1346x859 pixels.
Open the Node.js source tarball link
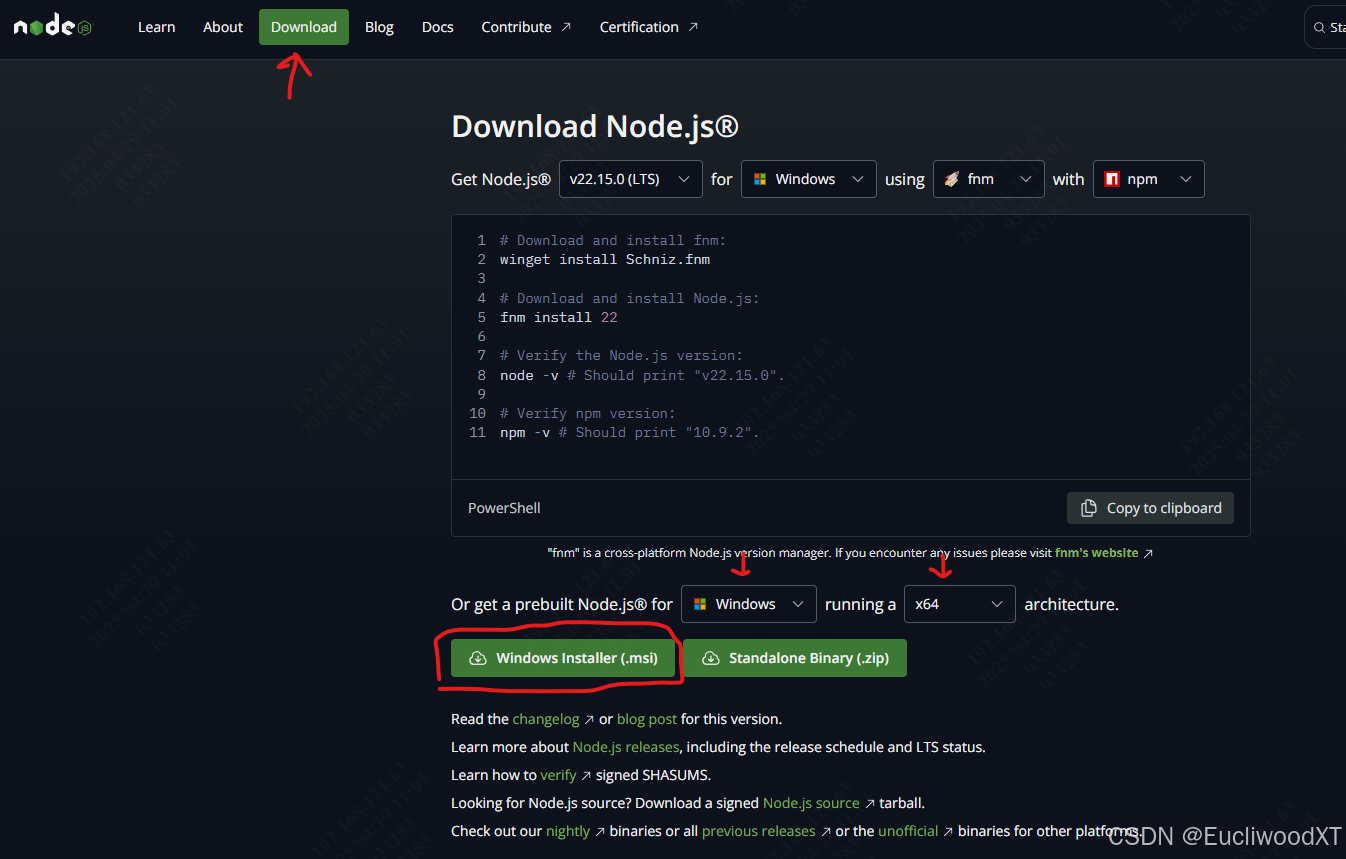tap(811, 803)
